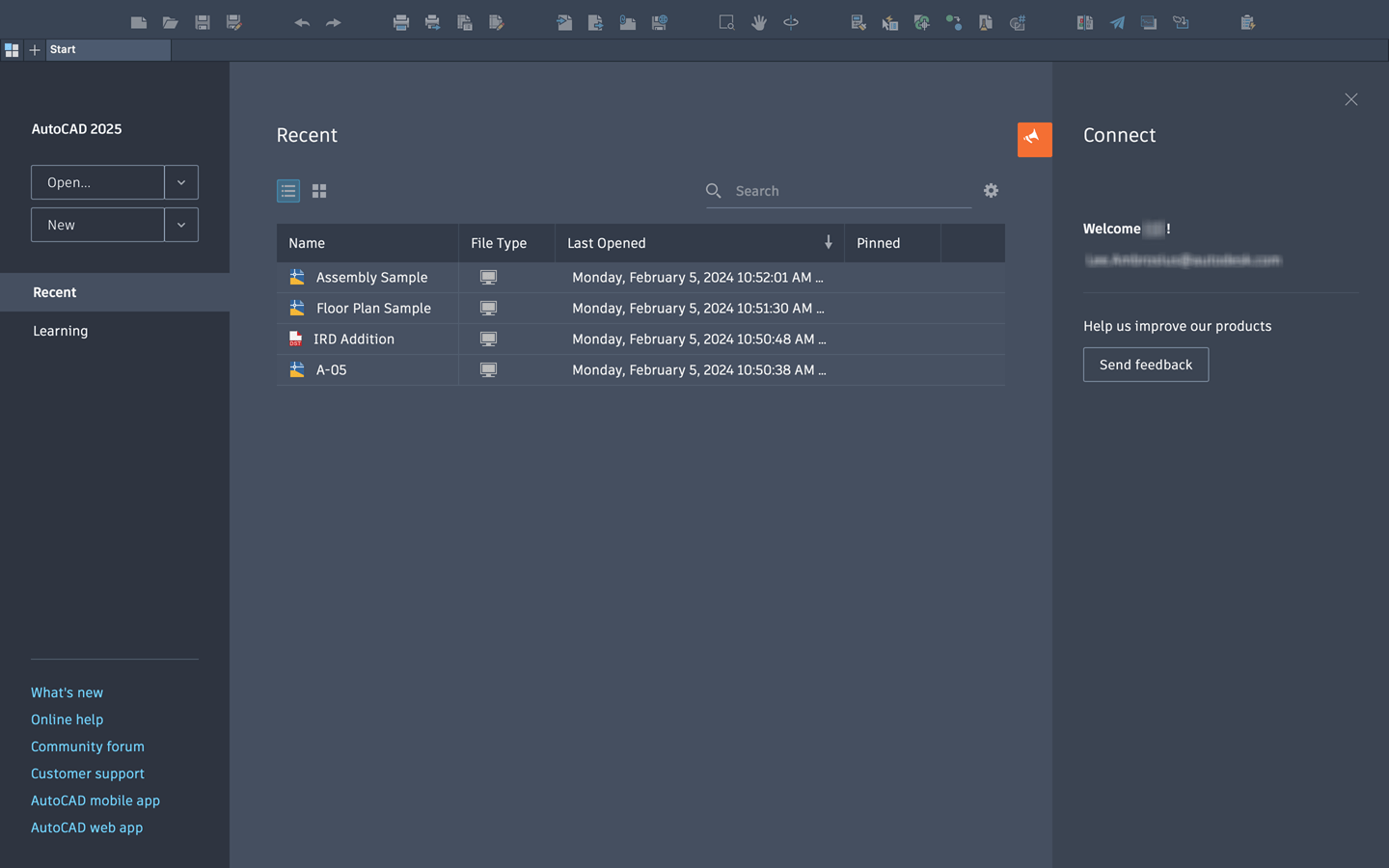Open the Assembly Sample recent file

(371, 277)
